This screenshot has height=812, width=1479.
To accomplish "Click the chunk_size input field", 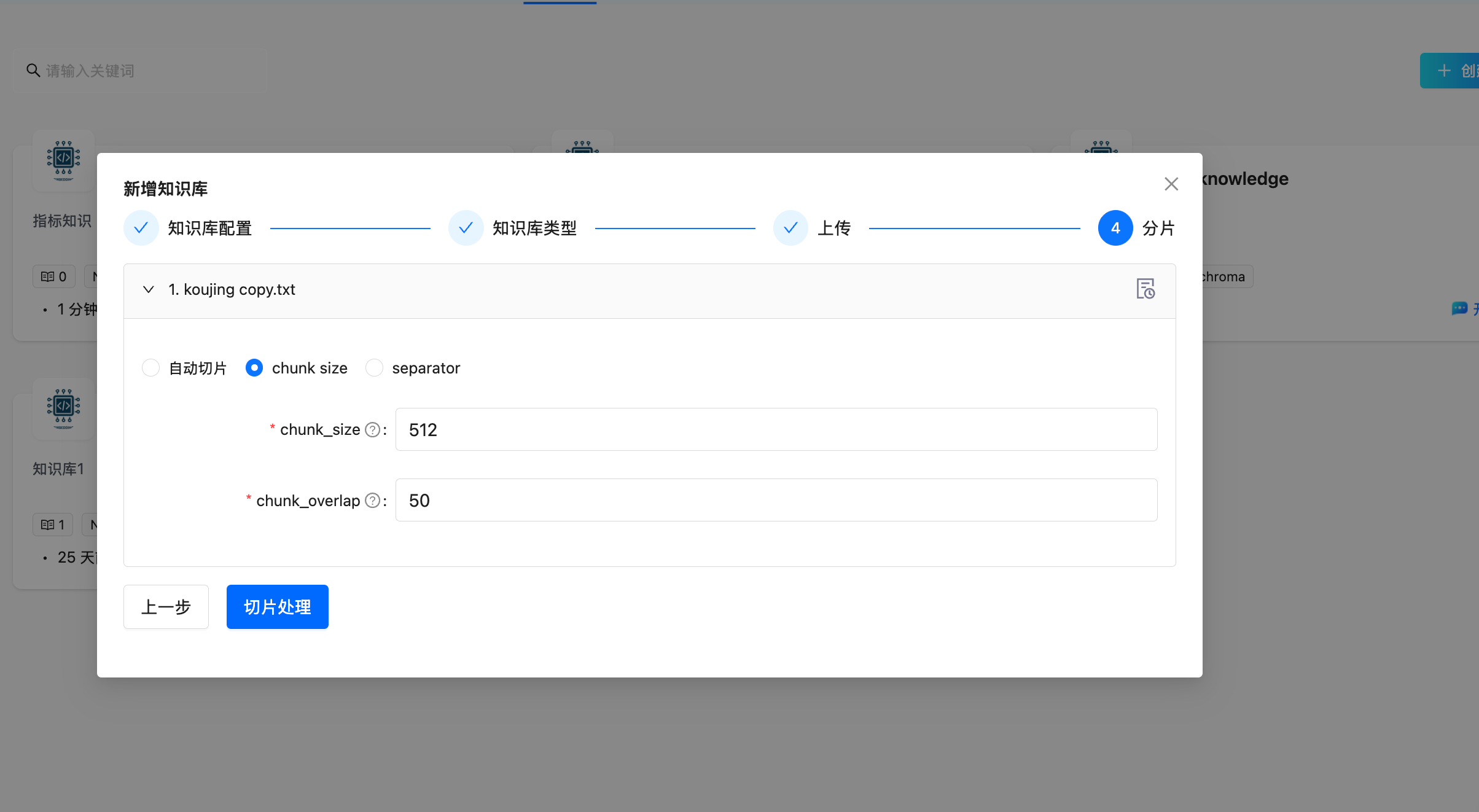I will [776, 430].
